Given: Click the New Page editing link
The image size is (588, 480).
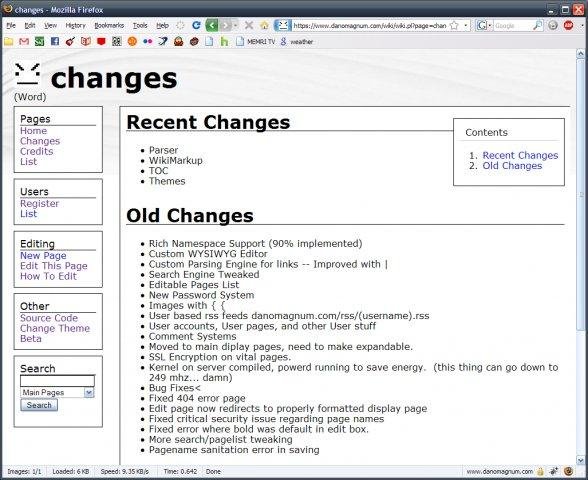Looking at the screenshot, I should point(43,255).
